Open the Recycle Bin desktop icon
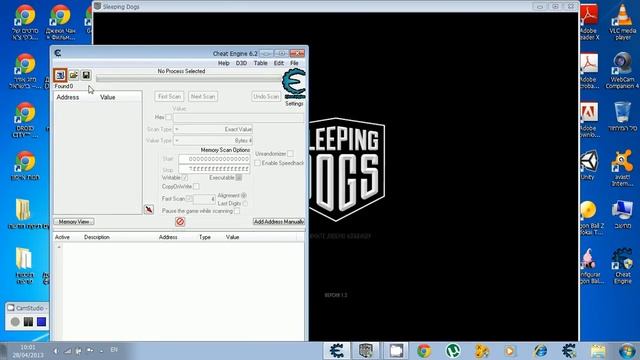The image size is (640, 360). pos(622,117)
